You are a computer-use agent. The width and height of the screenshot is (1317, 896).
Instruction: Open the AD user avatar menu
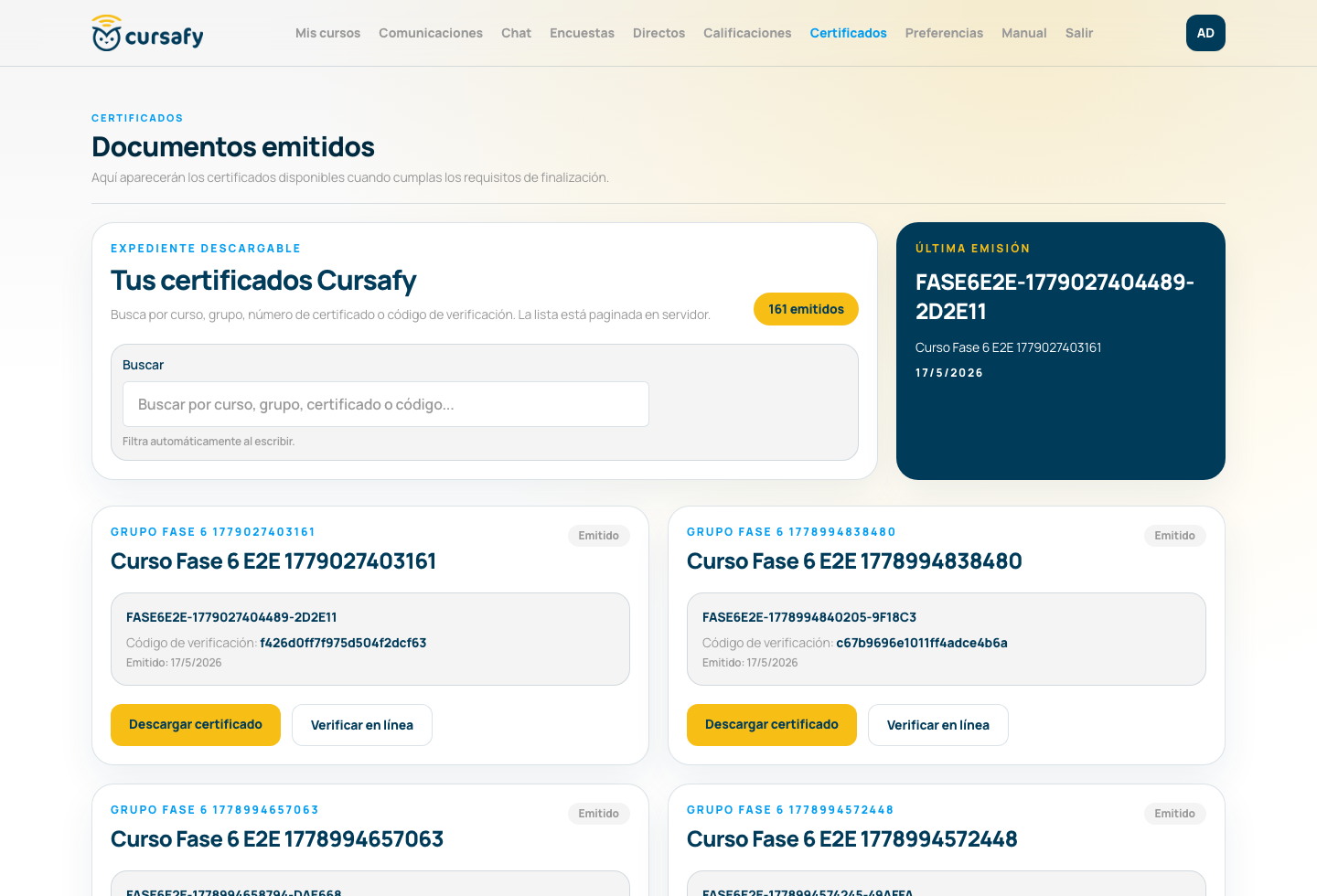coord(1205,33)
